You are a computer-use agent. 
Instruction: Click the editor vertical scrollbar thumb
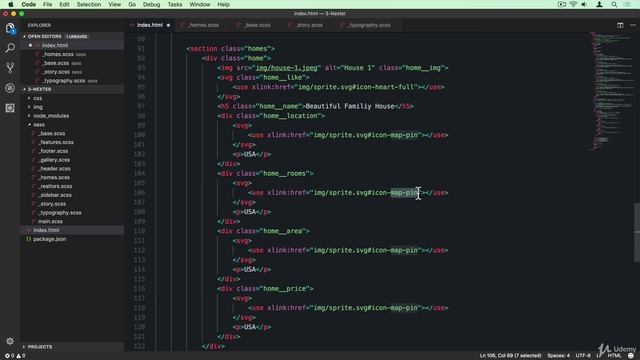pyautogui.click(x=637, y=232)
